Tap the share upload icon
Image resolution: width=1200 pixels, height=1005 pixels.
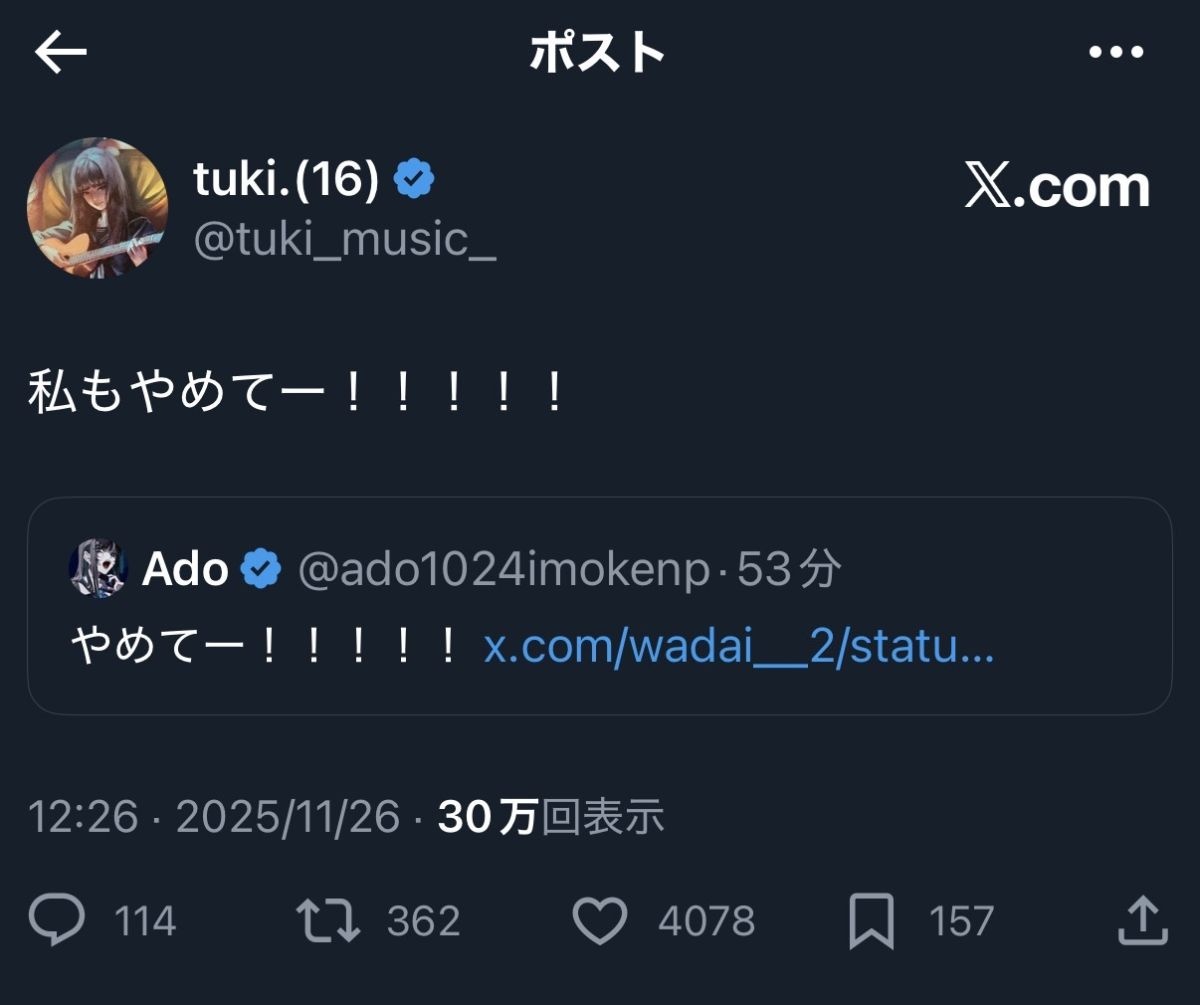1141,920
